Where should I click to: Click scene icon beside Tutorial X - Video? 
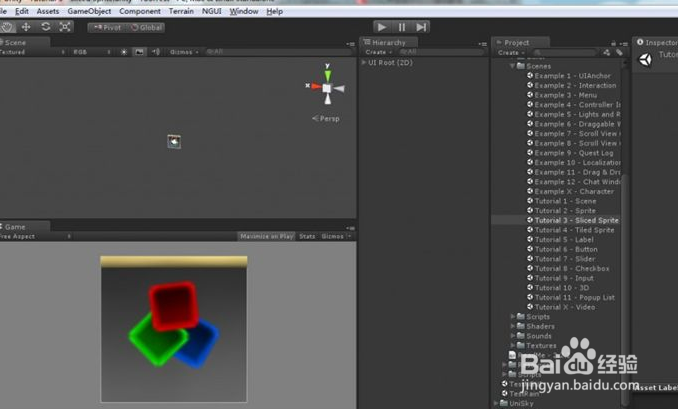pyautogui.click(x=530, y=307)
